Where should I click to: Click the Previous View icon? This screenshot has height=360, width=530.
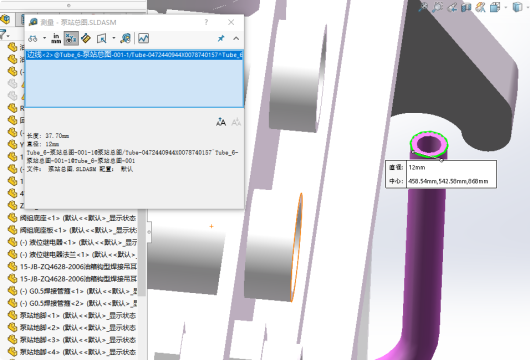(x=452, y=7)
